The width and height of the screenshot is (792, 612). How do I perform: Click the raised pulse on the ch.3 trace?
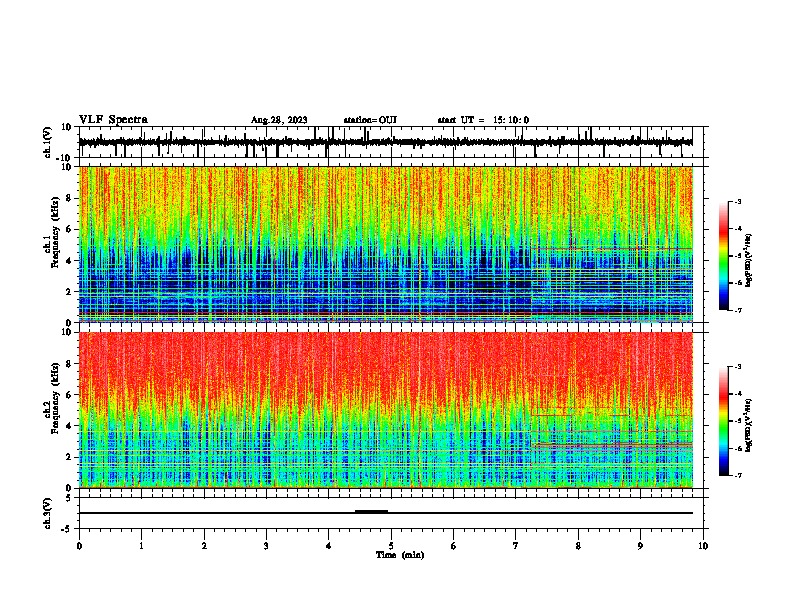[371, 511]
